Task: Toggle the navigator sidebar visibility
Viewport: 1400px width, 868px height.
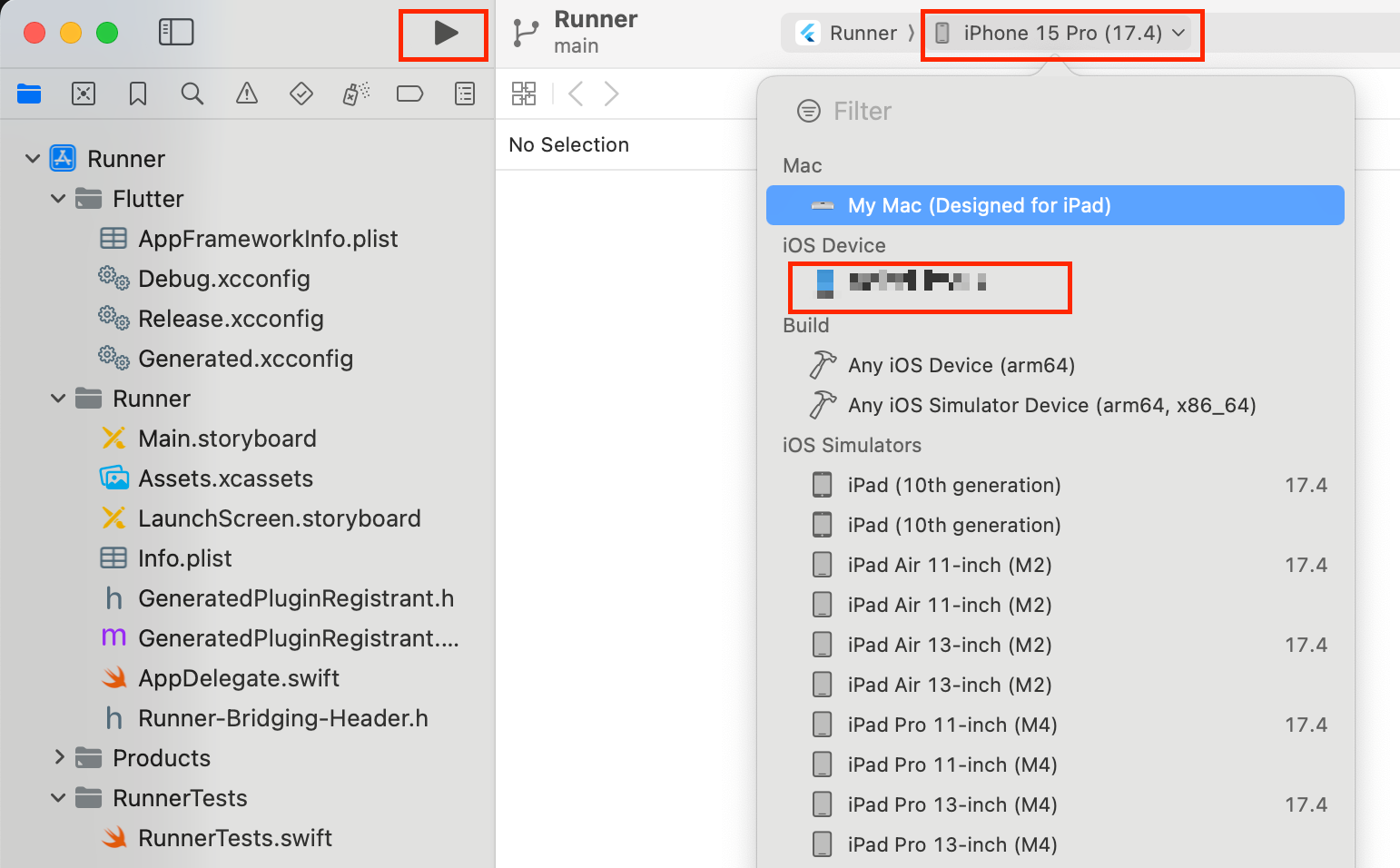Action: click(x=176, y=33)
